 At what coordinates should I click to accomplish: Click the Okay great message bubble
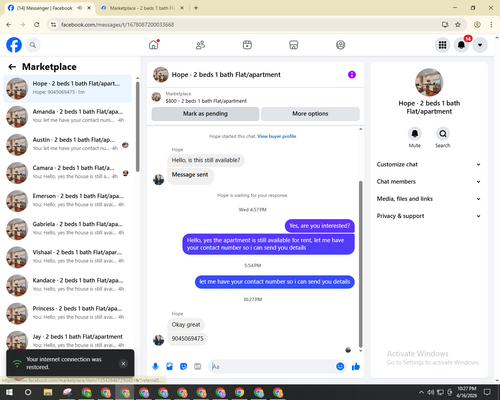[x=186, y=325]
